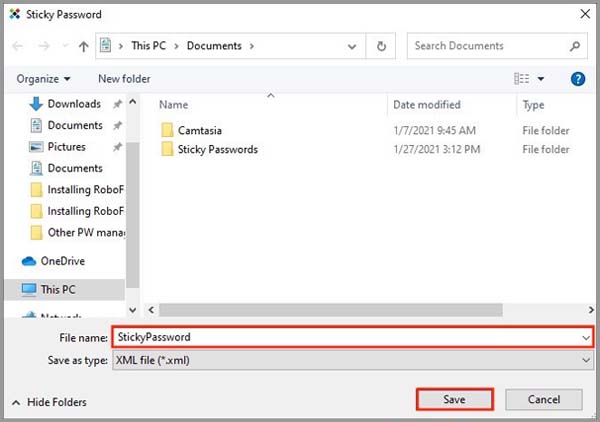Screen dimensions: 600x422
Task: Collapse with Hide Folders
Action: coord(49,402)
